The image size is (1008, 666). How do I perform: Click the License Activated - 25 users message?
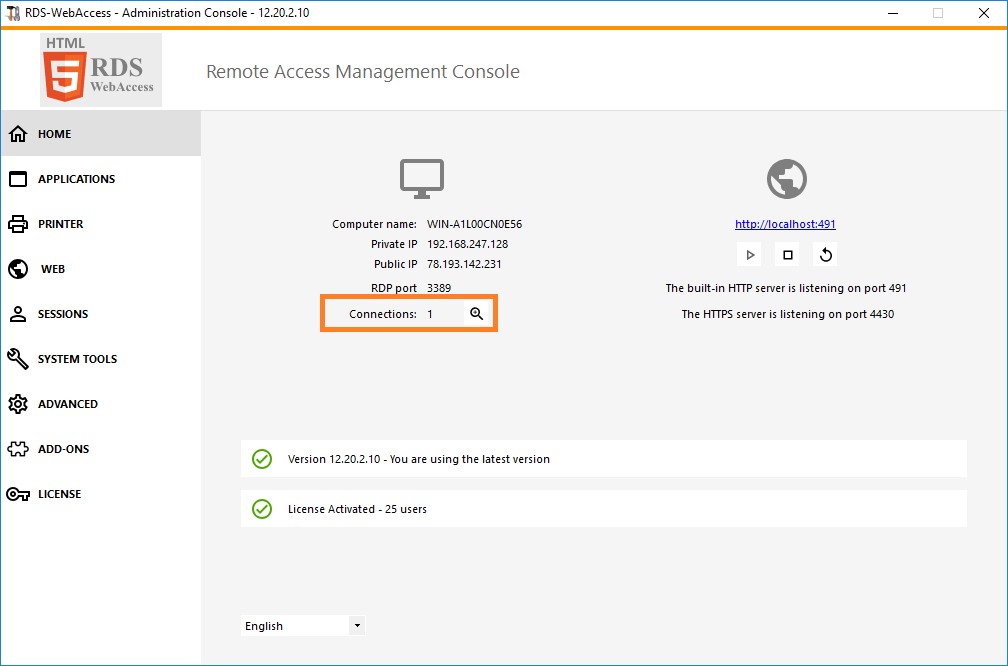[357, 509]
